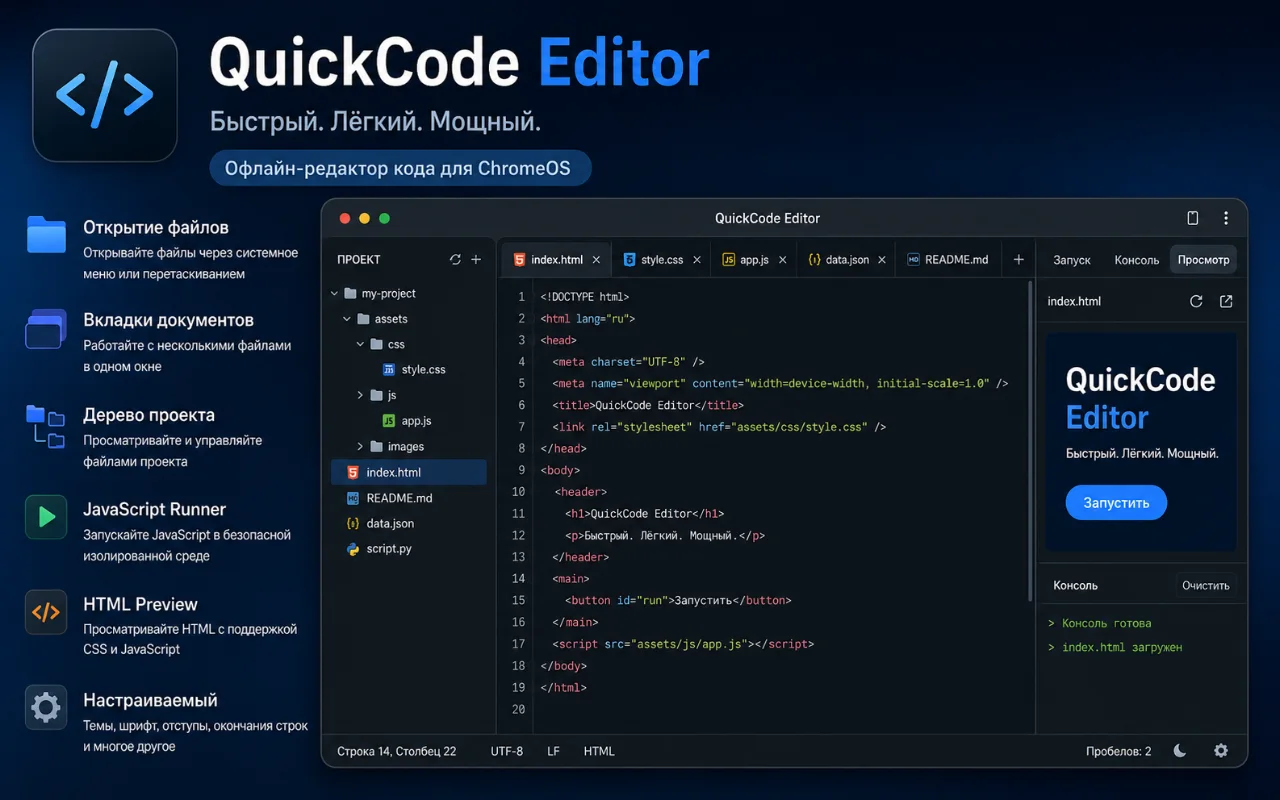The height and width of the screenshot is (800, 1280).
Task: Click the Настраиваемый gear icon
Action: tap(46, 707)
